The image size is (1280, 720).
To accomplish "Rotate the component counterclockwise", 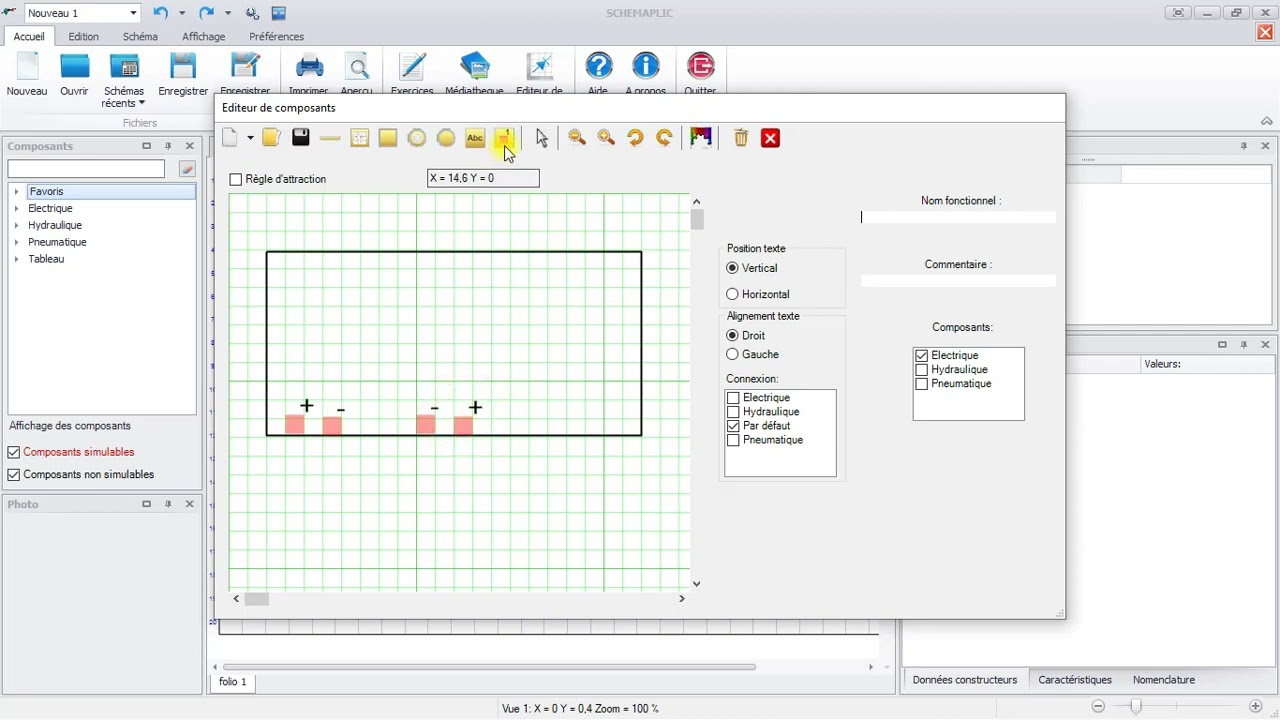I will 635,138.
